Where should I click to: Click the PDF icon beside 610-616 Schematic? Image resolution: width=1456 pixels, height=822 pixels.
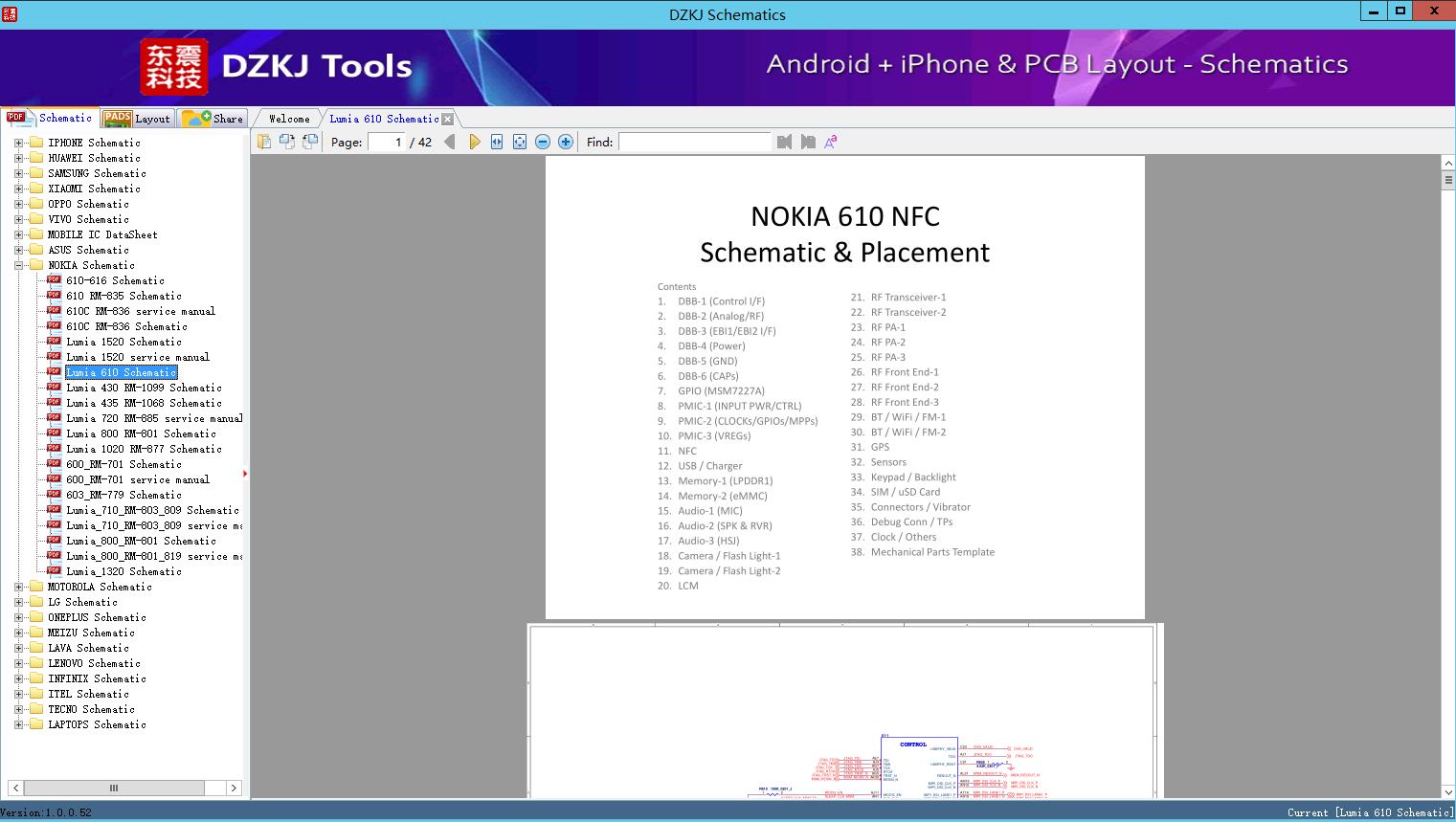(x=54, y=279)
